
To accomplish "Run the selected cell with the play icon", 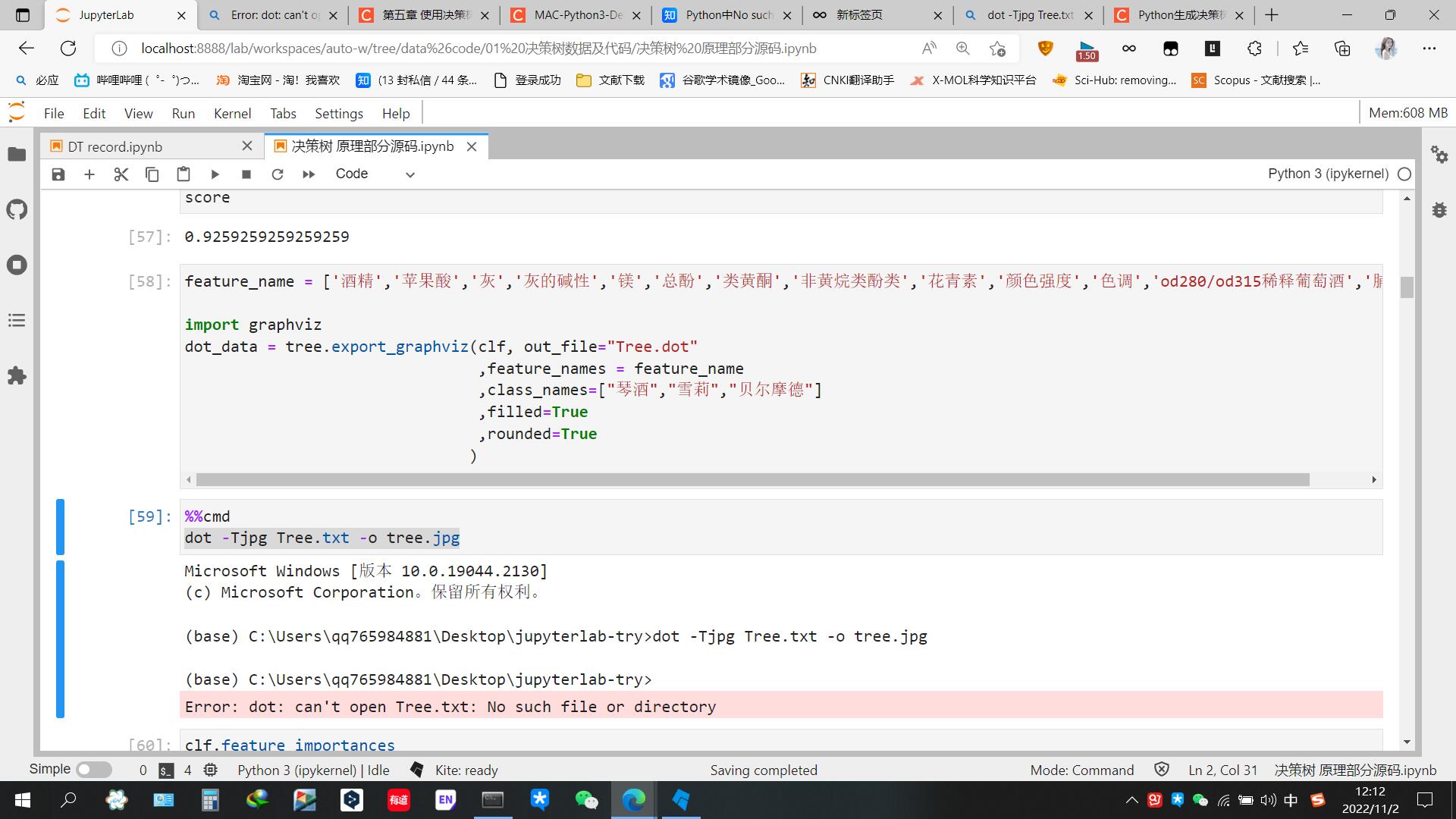I will (x=215, y=174).
